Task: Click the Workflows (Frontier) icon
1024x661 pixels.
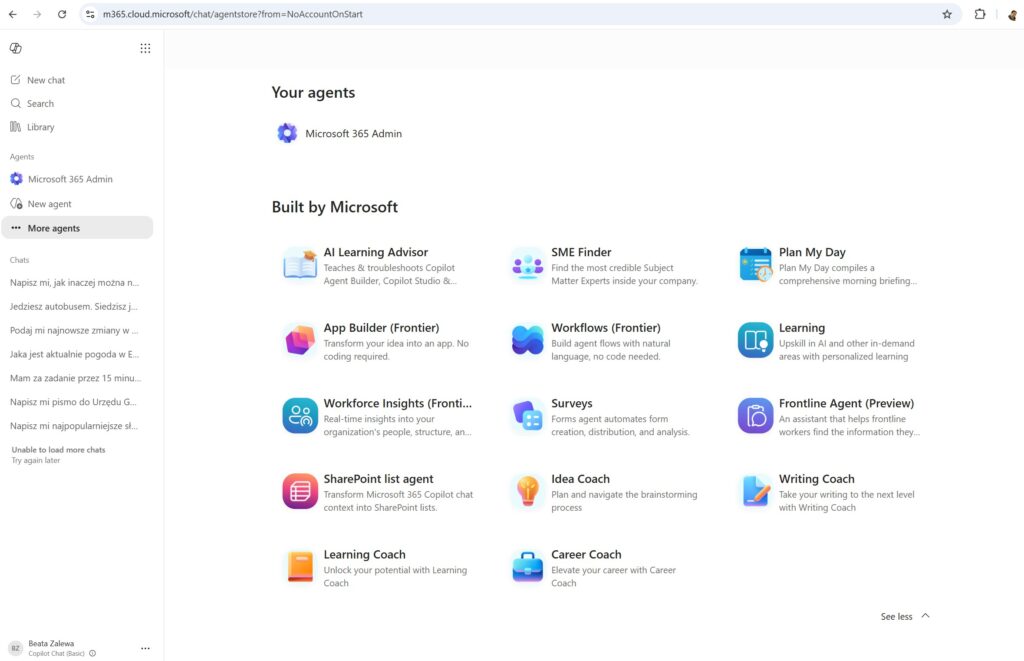Action: click(x=528, y=340)
